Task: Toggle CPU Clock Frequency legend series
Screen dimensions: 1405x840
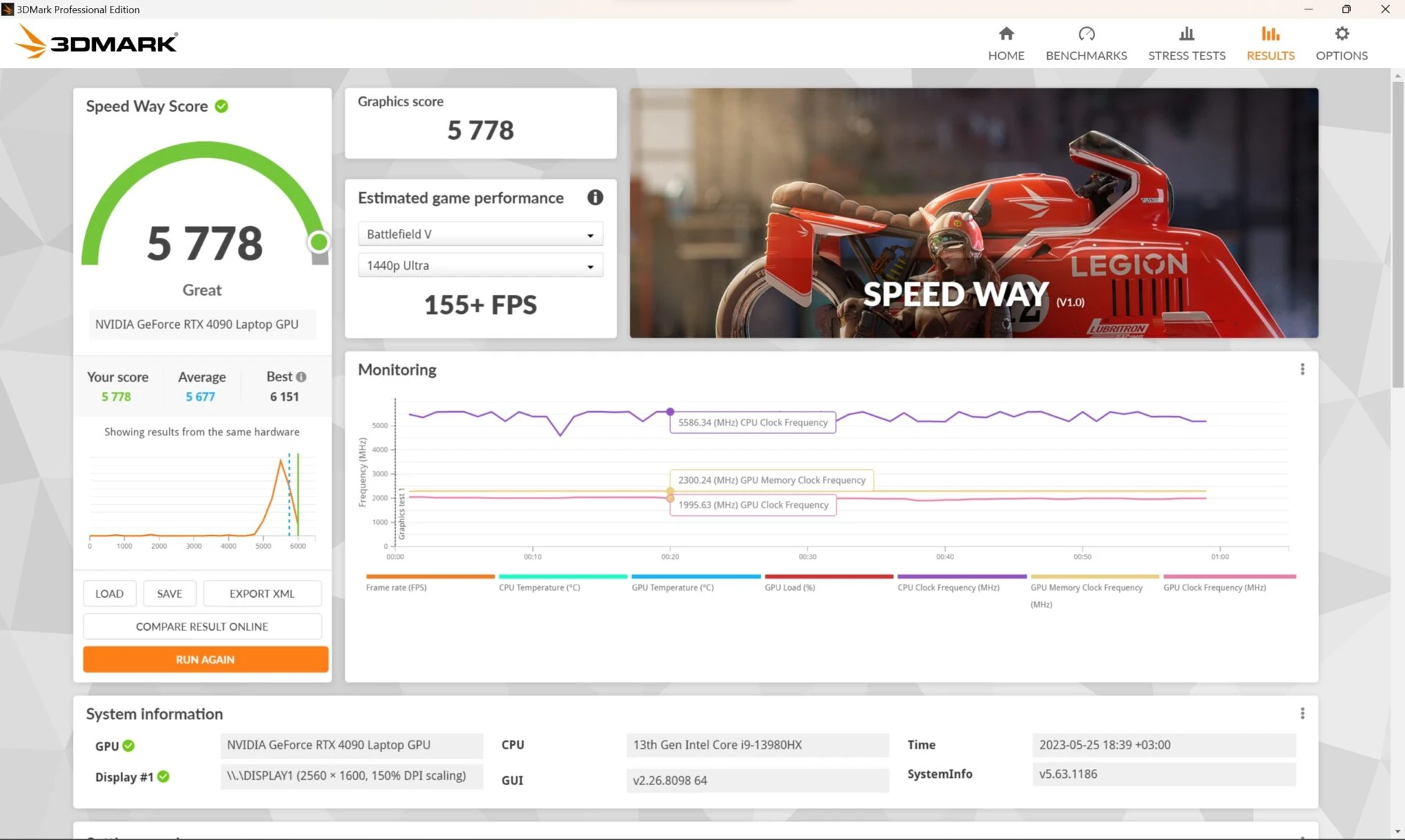Action: [x=962, y=583]
